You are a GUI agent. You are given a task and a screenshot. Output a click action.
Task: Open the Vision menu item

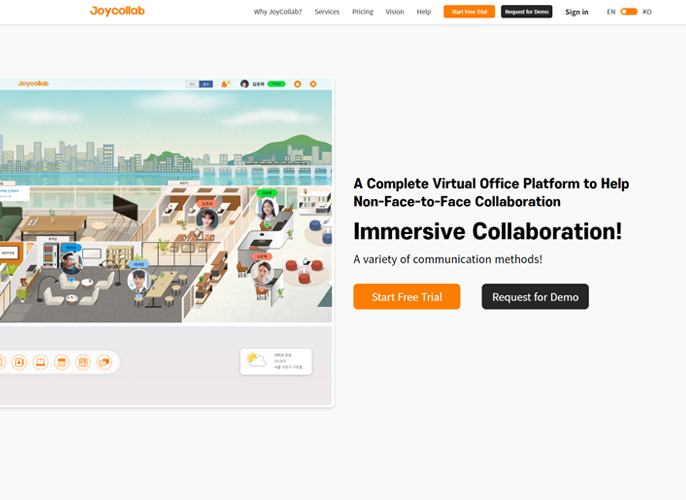(395, 12)
